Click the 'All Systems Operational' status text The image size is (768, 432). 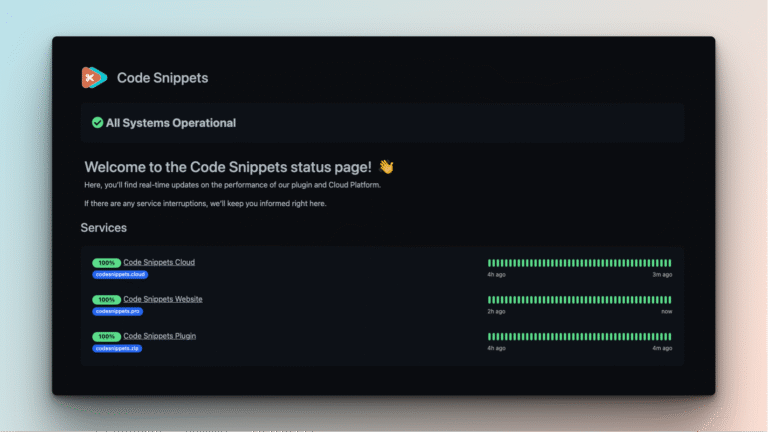click(x=170, y=122)
